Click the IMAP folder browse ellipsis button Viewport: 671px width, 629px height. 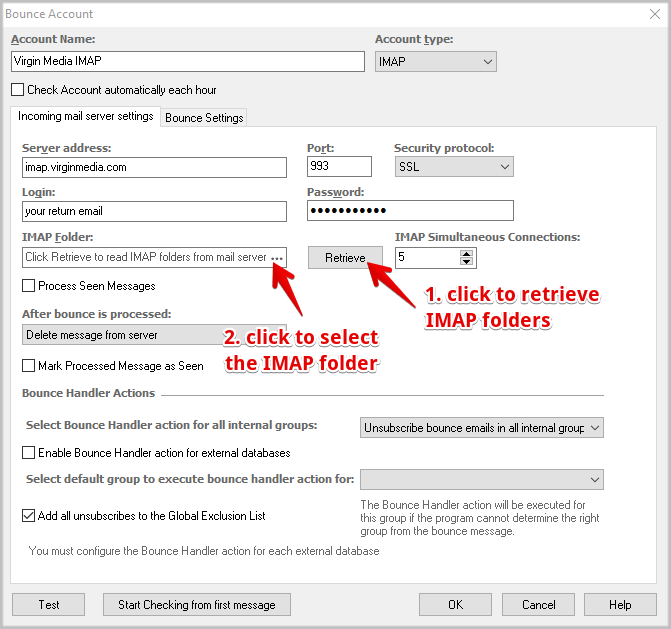pyautogui.click(x=277, y=258)
